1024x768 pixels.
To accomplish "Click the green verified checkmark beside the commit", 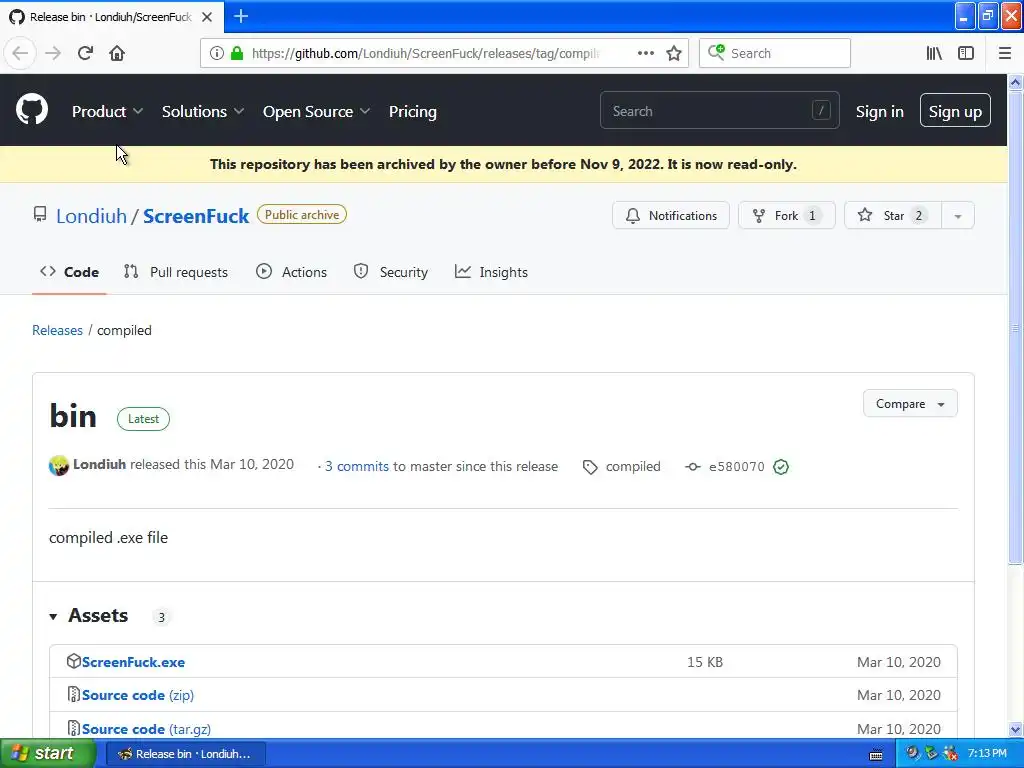I will (x=781, y=466).
